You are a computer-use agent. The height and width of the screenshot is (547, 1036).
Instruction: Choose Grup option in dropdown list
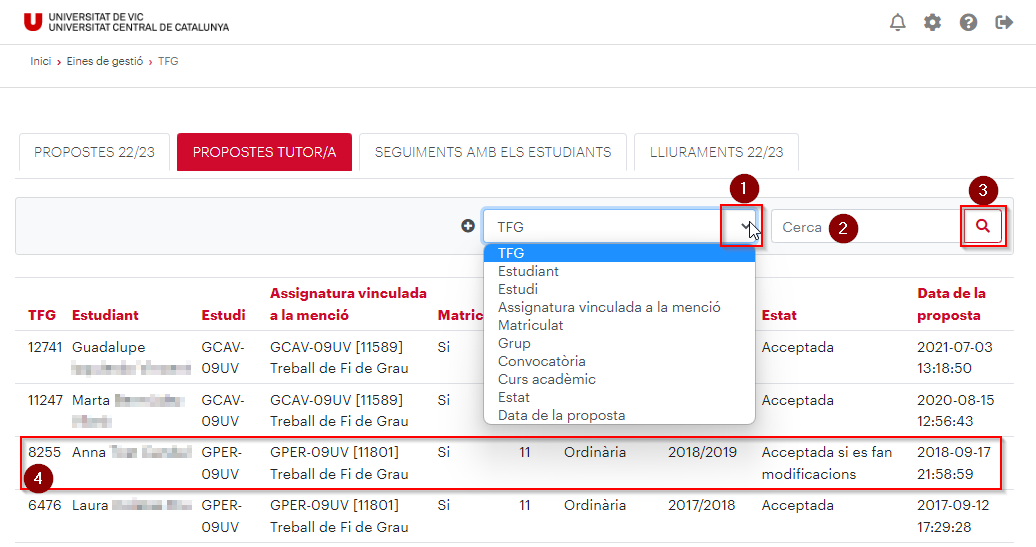(619, 343)
